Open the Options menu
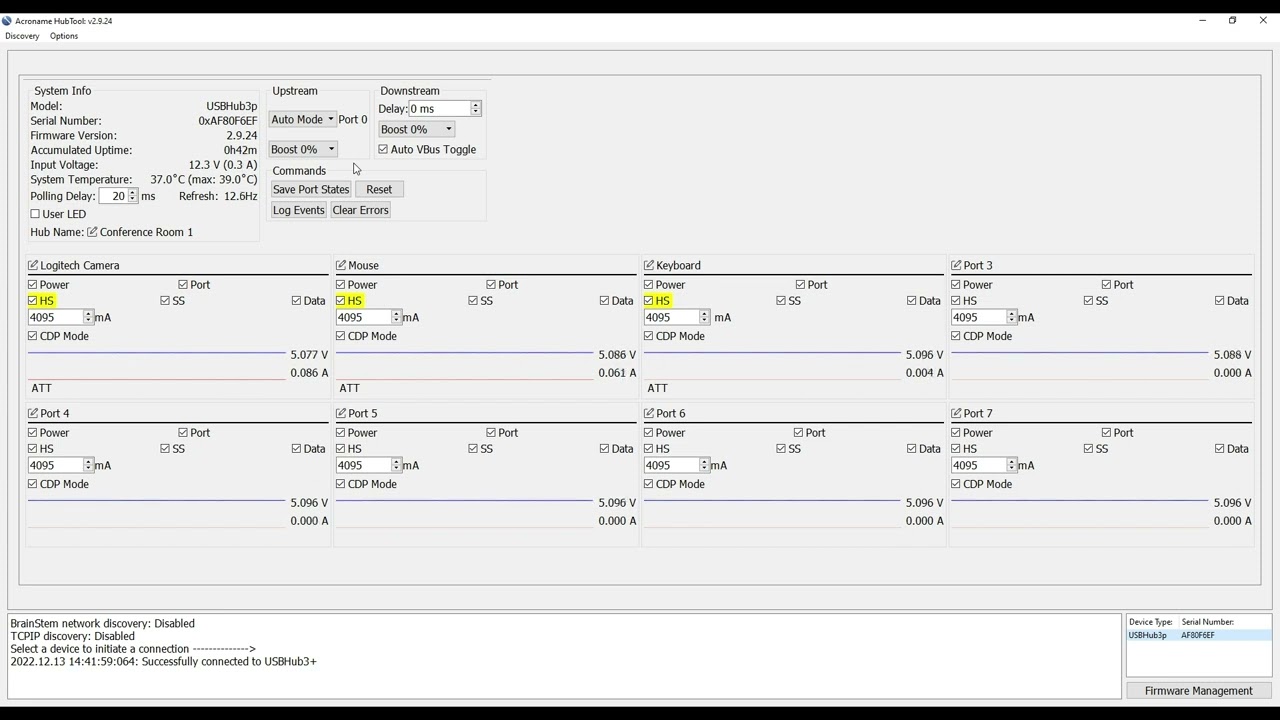Viewport: 1280px width, 720px height. click(64, 36)
